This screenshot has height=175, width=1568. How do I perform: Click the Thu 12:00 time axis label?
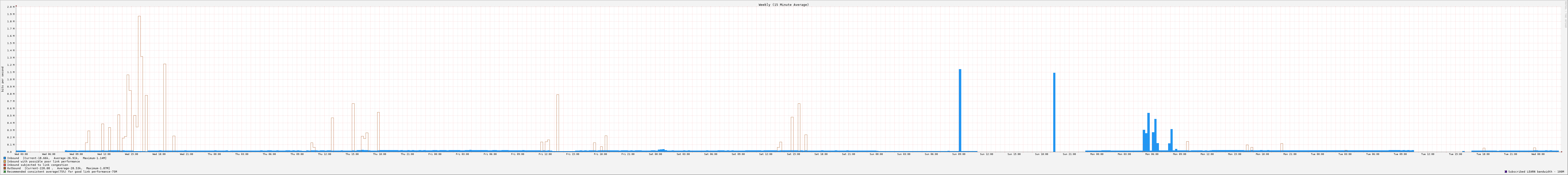click(324, 154)
